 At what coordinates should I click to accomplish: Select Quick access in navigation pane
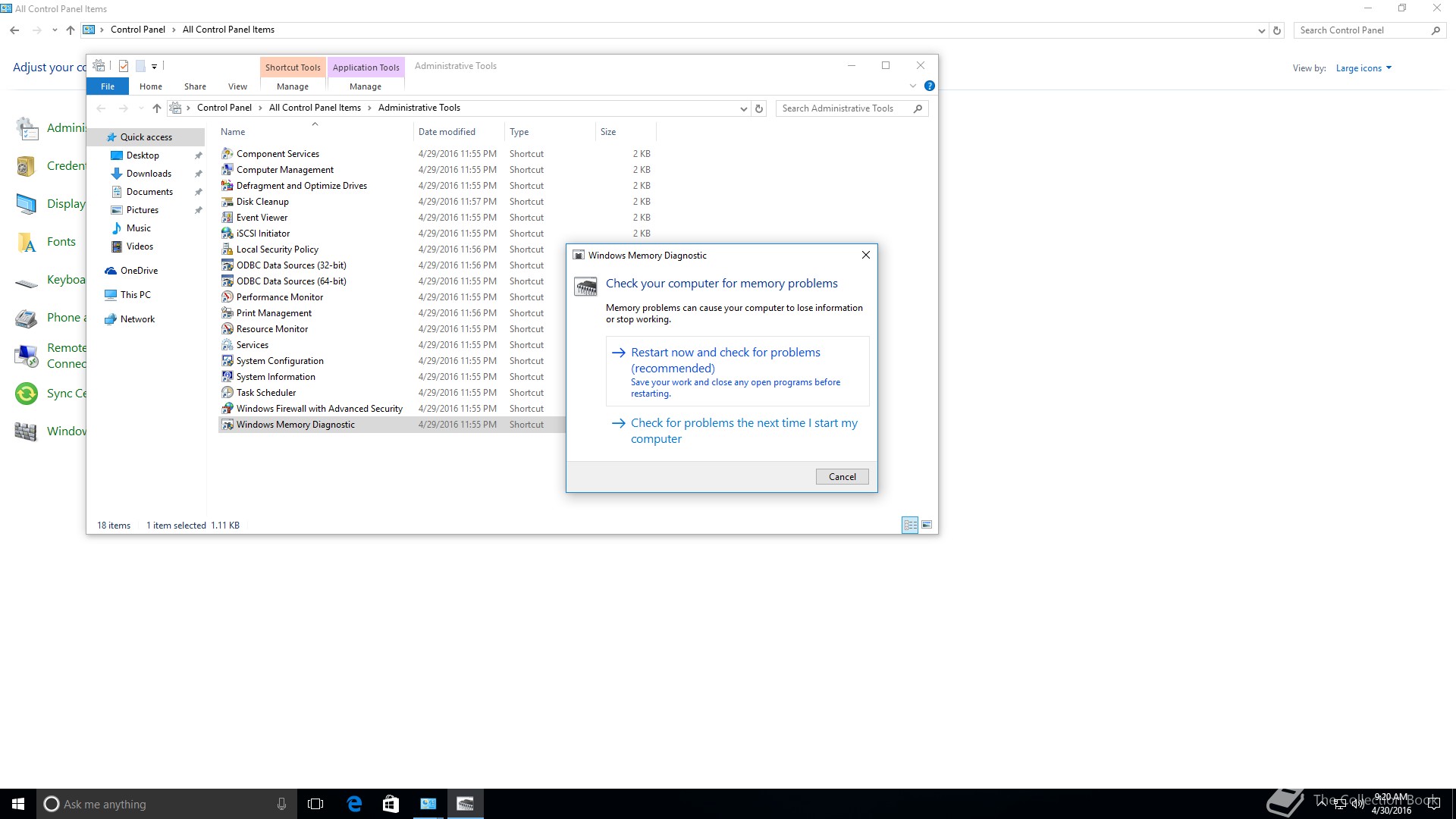[146, 137]
